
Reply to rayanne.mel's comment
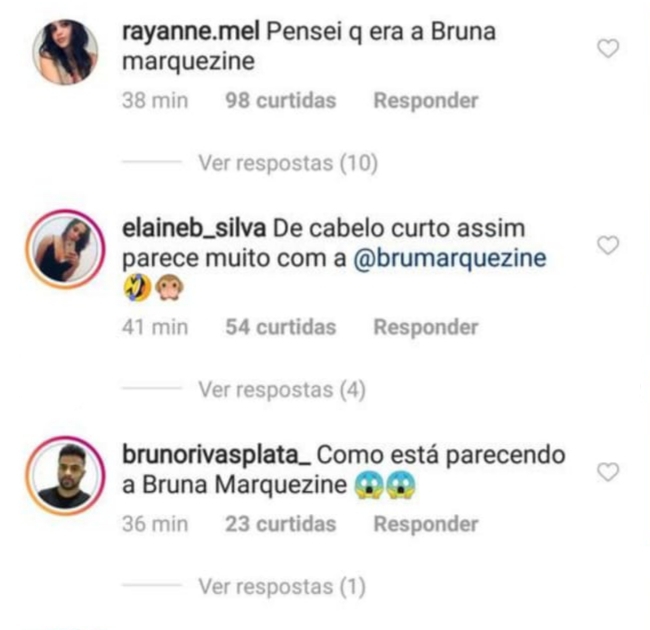[426, 101]
